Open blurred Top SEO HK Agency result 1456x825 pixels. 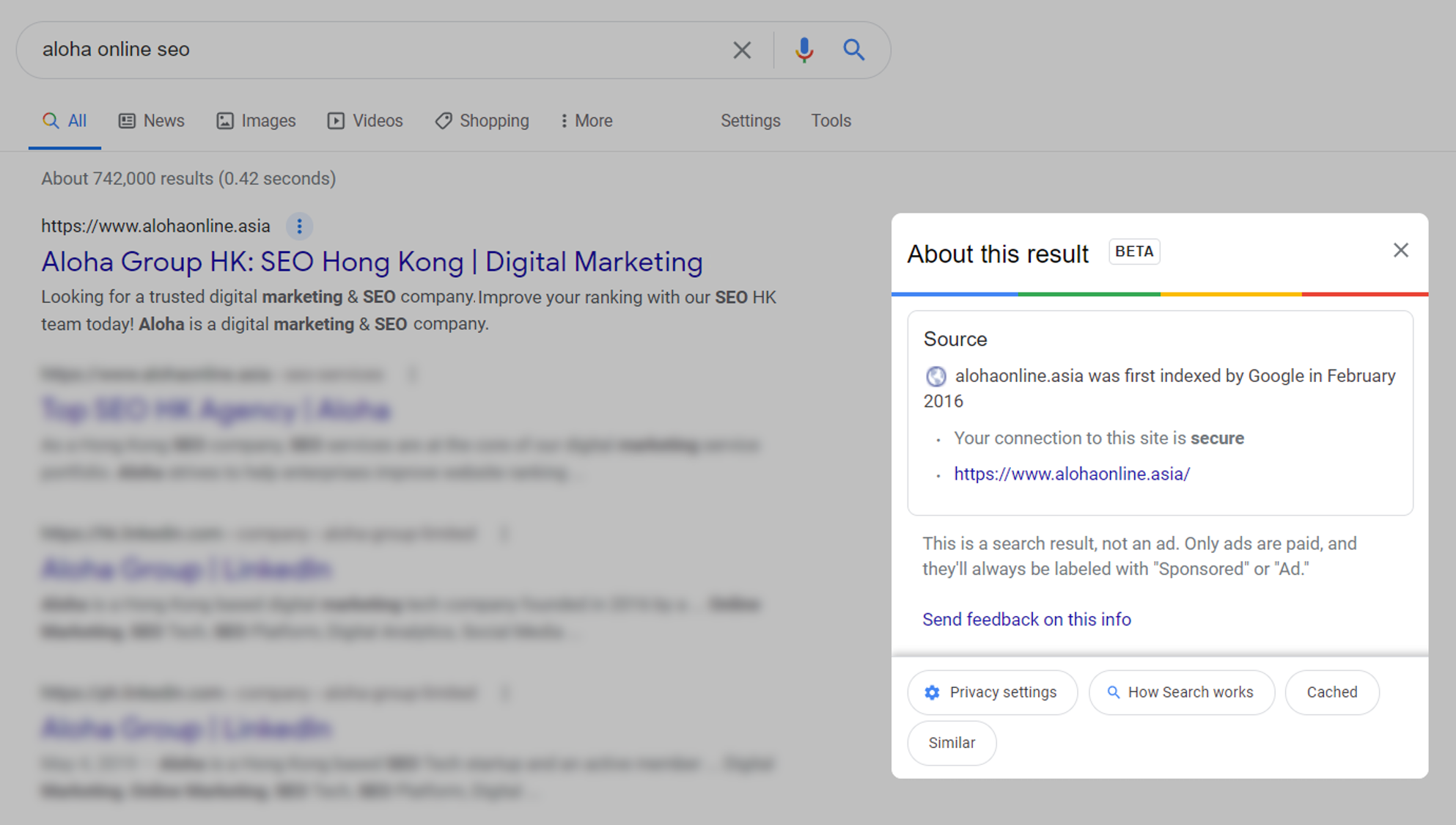click(216, 410)
